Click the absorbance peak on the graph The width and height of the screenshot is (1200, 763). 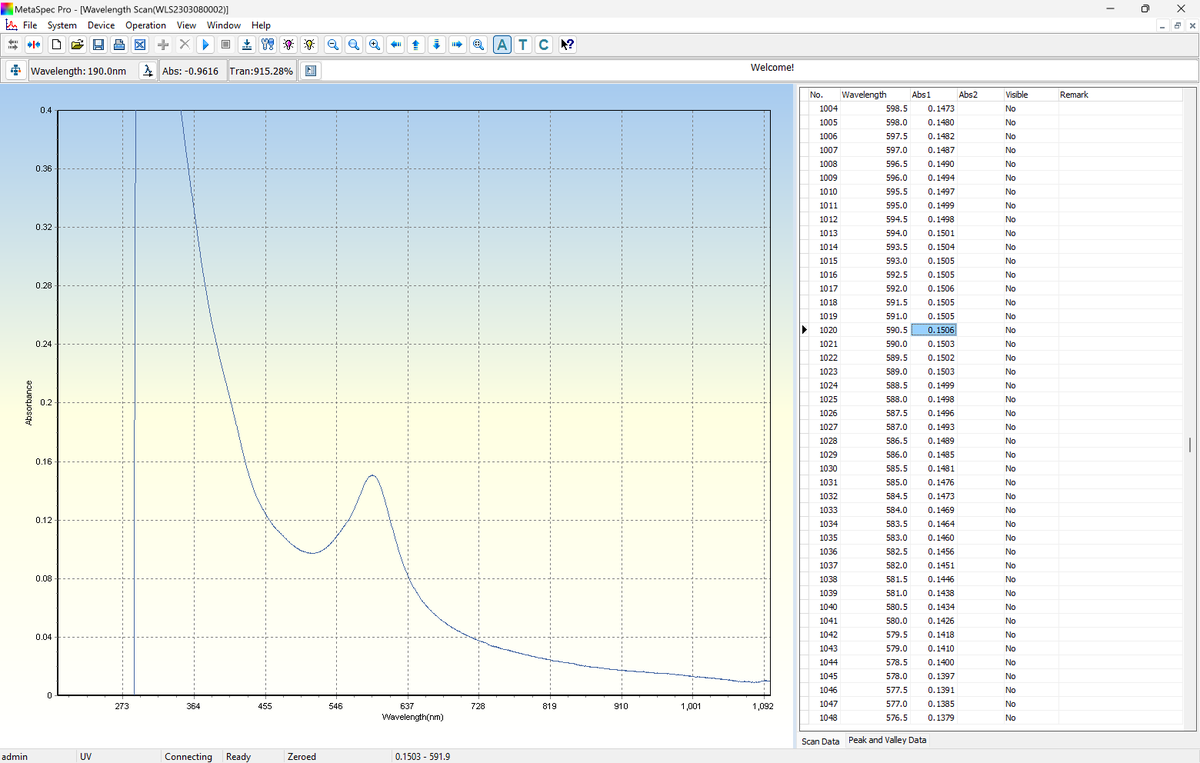click(x=372, y=476)
